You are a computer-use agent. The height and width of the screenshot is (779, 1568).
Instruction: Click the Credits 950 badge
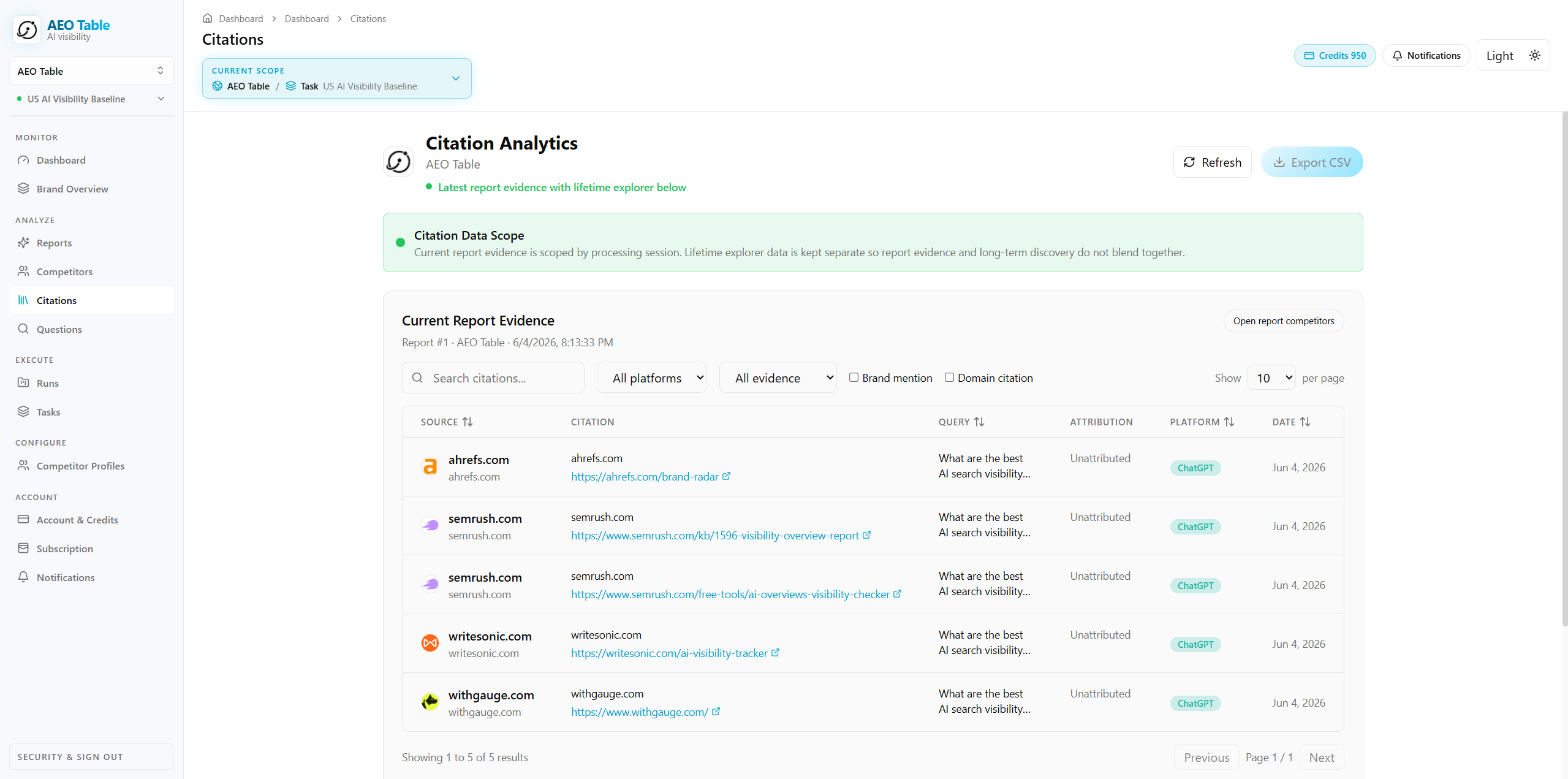pos(1335,56)
